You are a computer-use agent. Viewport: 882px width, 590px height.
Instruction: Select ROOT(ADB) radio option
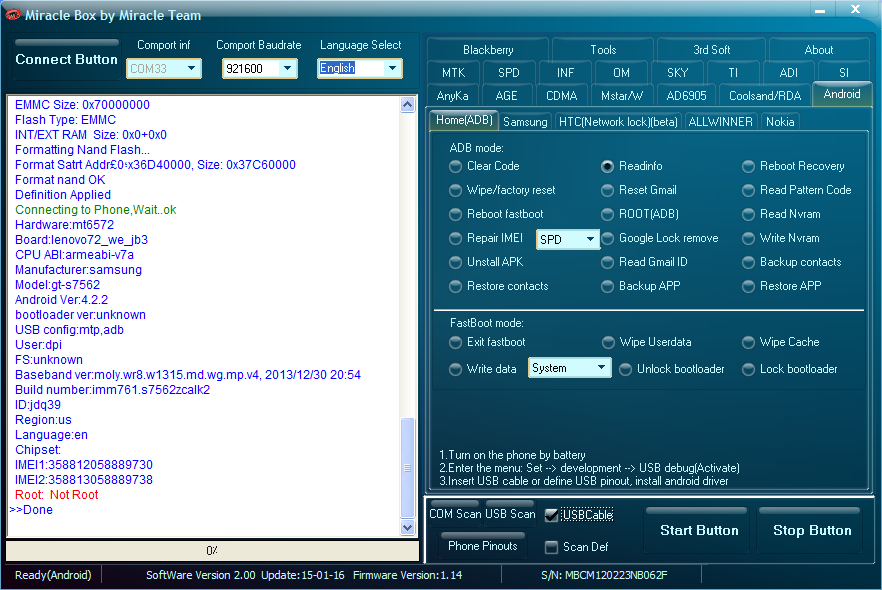click(x=607, y=214)
